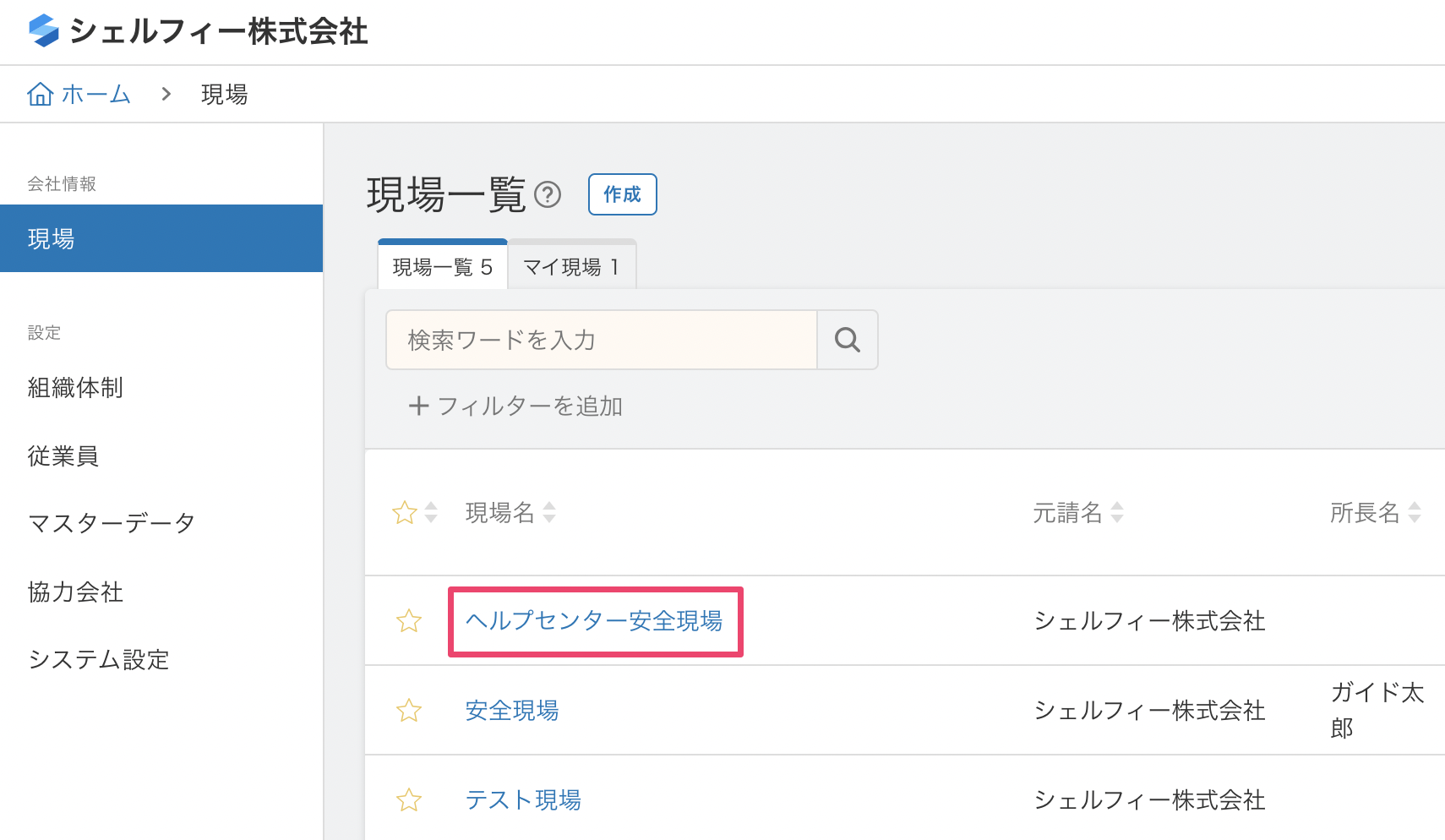Click the Shelfy company logo icon
The image size is (1445, 840).
tap(43, 31)
